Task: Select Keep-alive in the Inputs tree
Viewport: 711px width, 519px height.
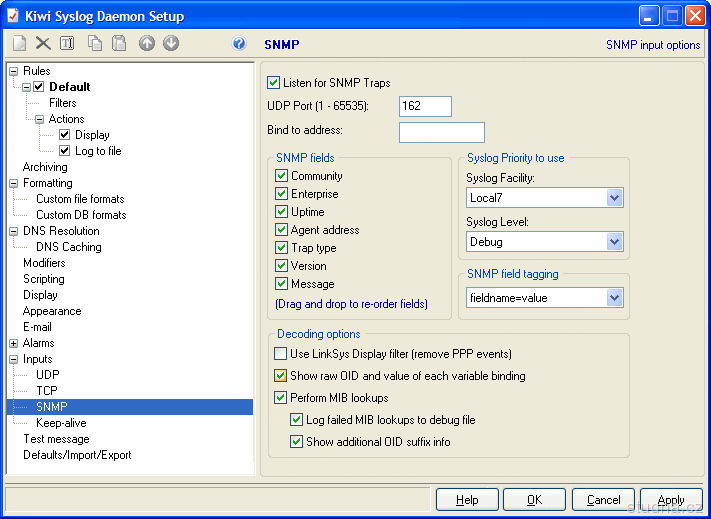Action: [x=61, y=423]
